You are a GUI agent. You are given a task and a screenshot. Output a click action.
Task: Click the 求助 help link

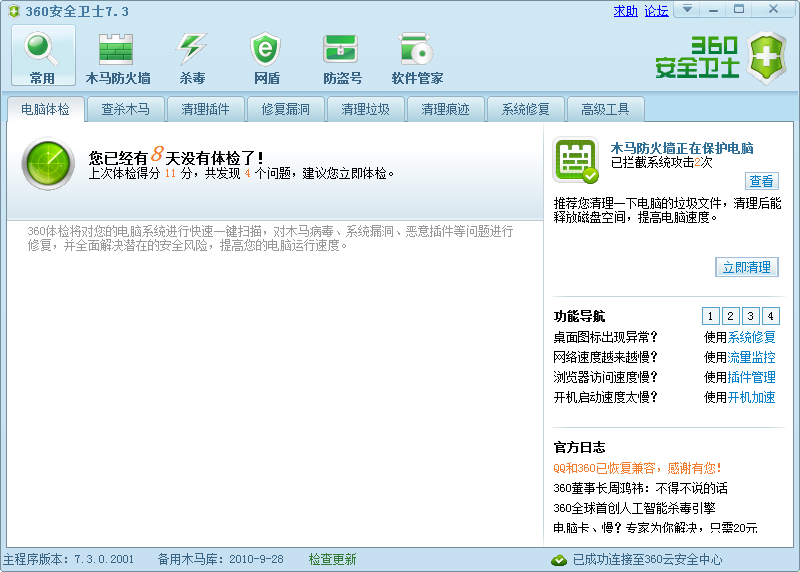[x=626, y=11]
